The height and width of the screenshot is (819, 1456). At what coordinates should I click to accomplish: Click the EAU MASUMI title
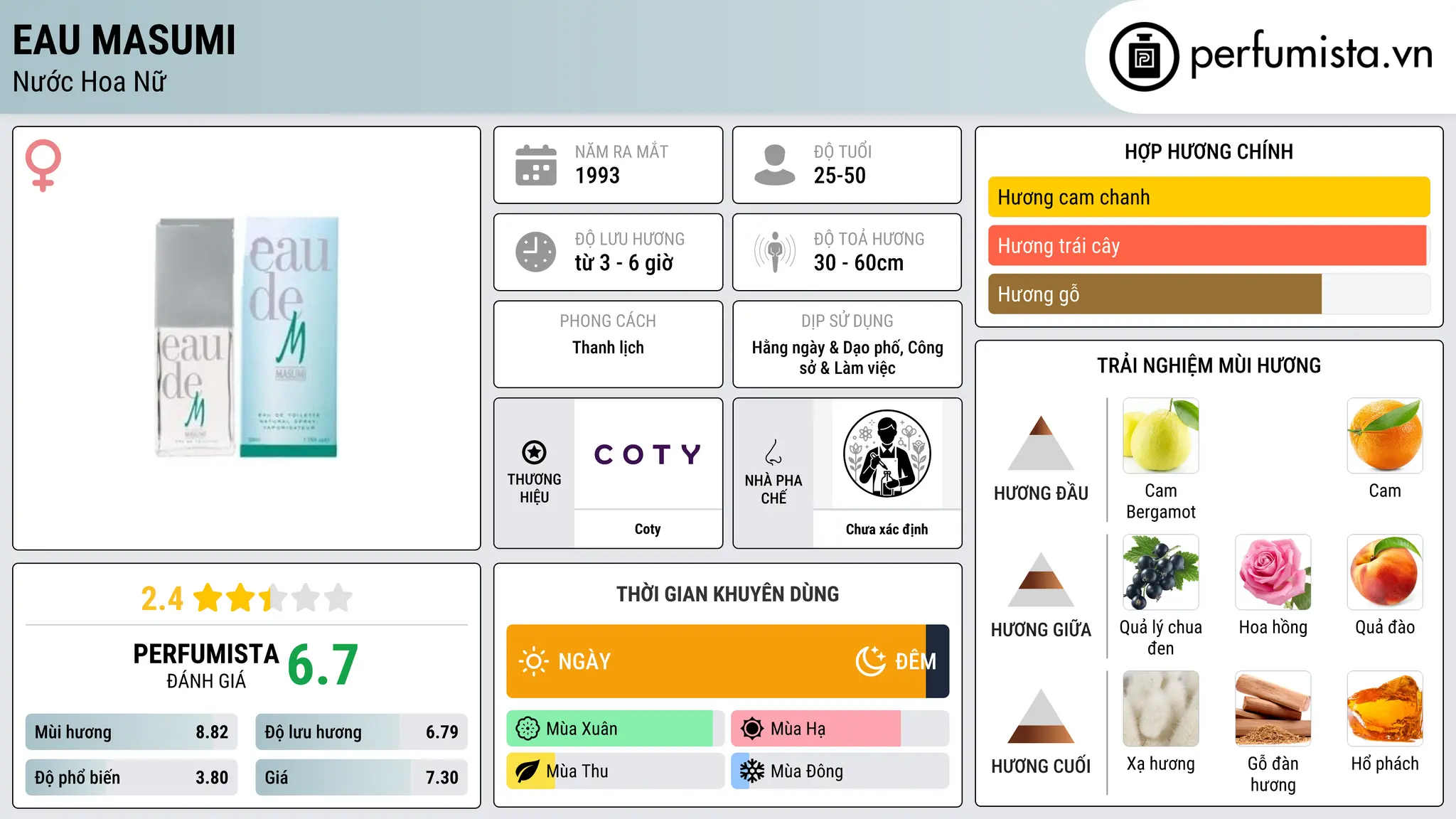pyautogui.click(x=124, y=40)
